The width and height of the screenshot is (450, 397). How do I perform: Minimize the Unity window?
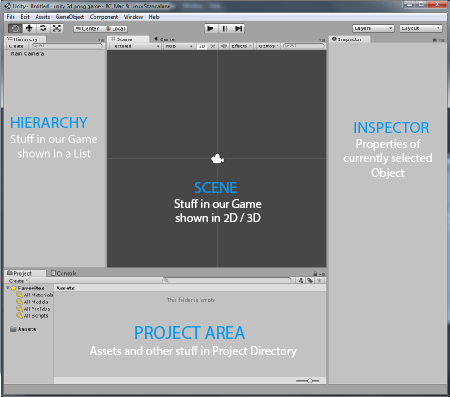coord(410,4)
